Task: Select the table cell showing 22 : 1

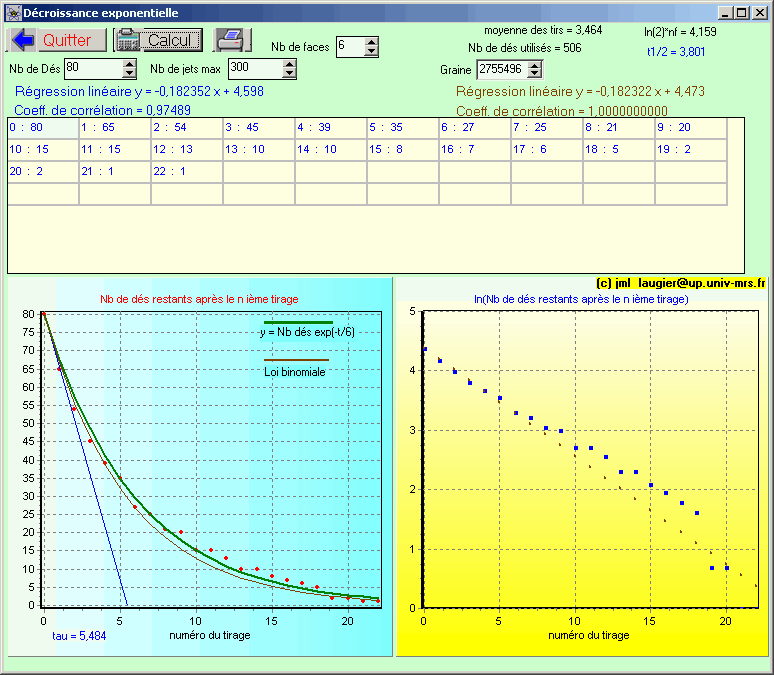Action: [x=187, y=172]
